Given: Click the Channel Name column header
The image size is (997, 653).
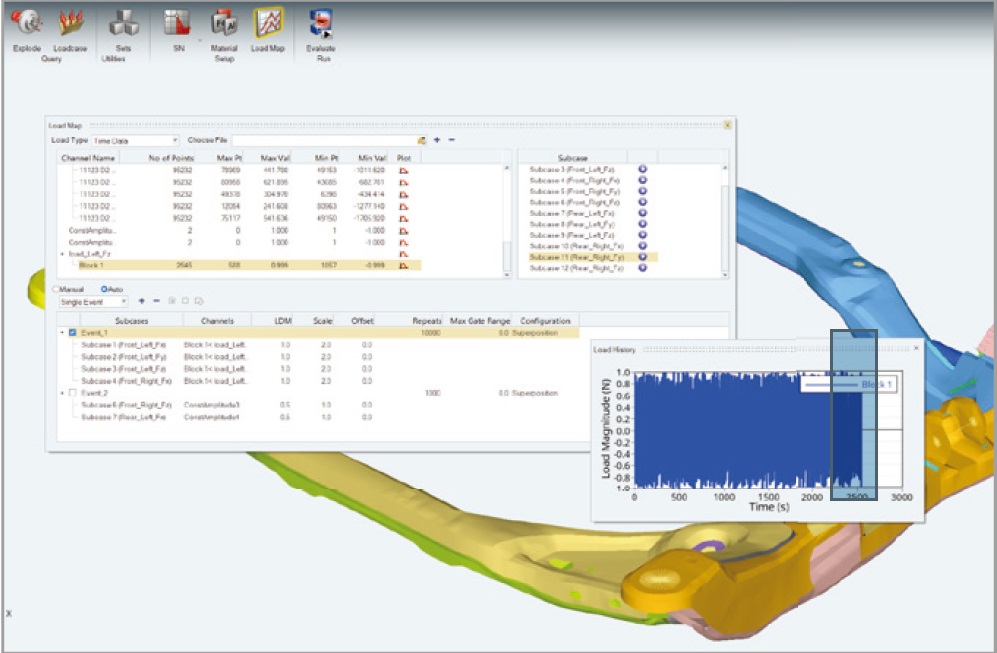Looking at the screenshot, I should 89,158.
